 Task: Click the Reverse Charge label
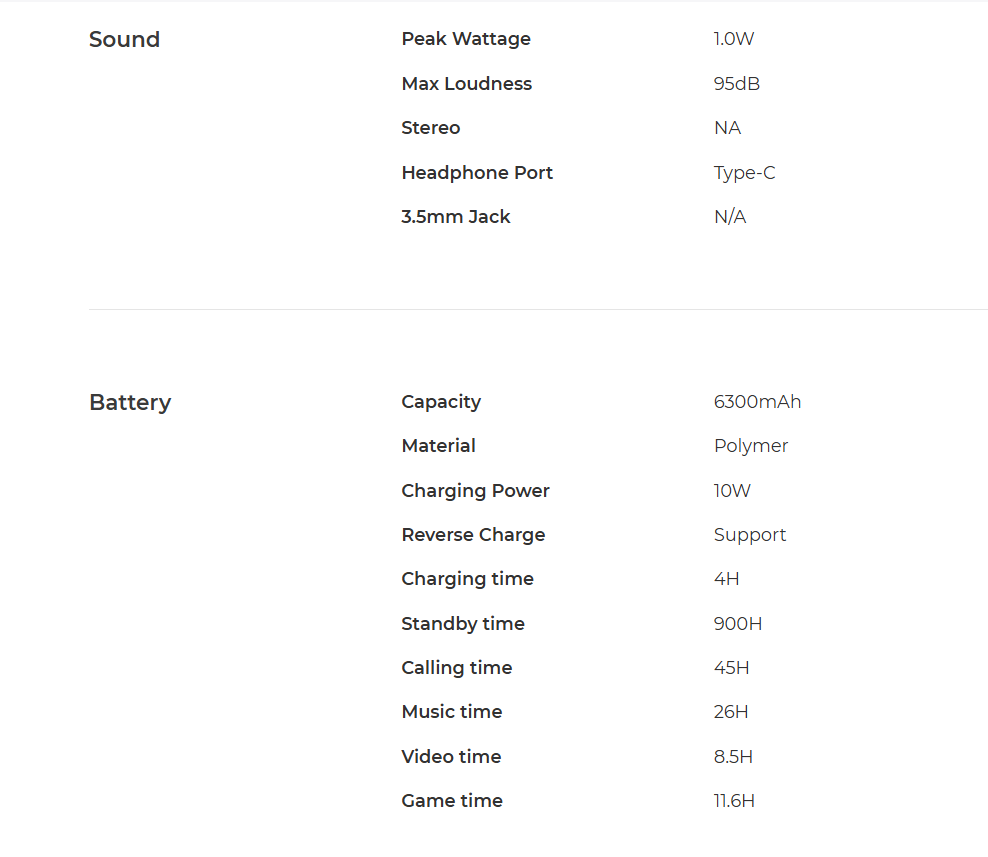pos(473,535)
